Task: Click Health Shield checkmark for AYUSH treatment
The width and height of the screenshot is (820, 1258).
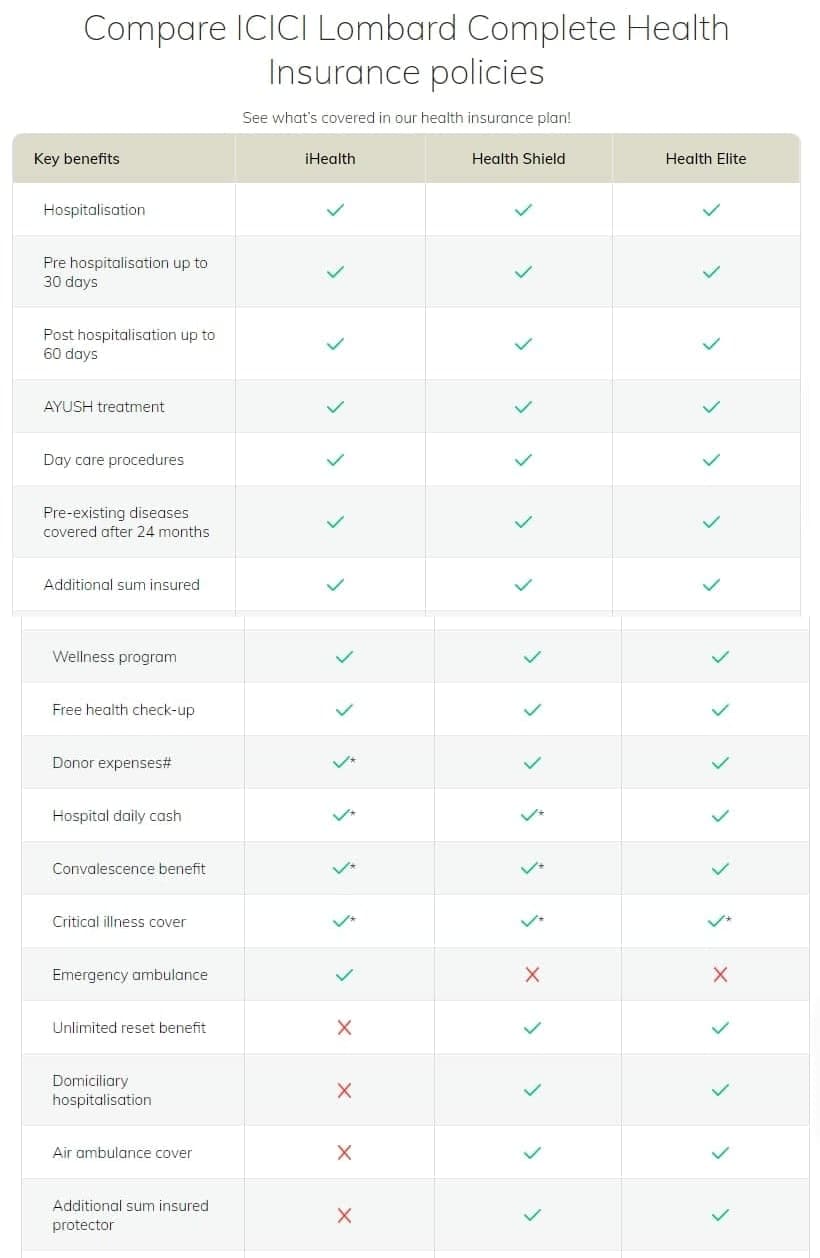Action: (x=523, y=407)
